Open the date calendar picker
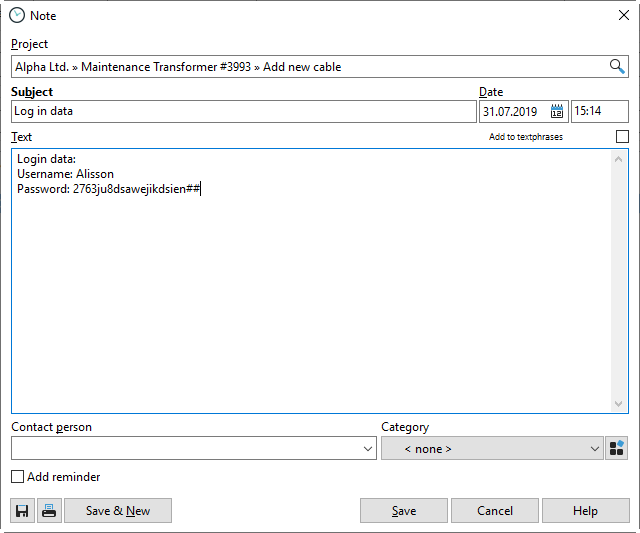The image size is (640, 533). [x=557, y=111]
